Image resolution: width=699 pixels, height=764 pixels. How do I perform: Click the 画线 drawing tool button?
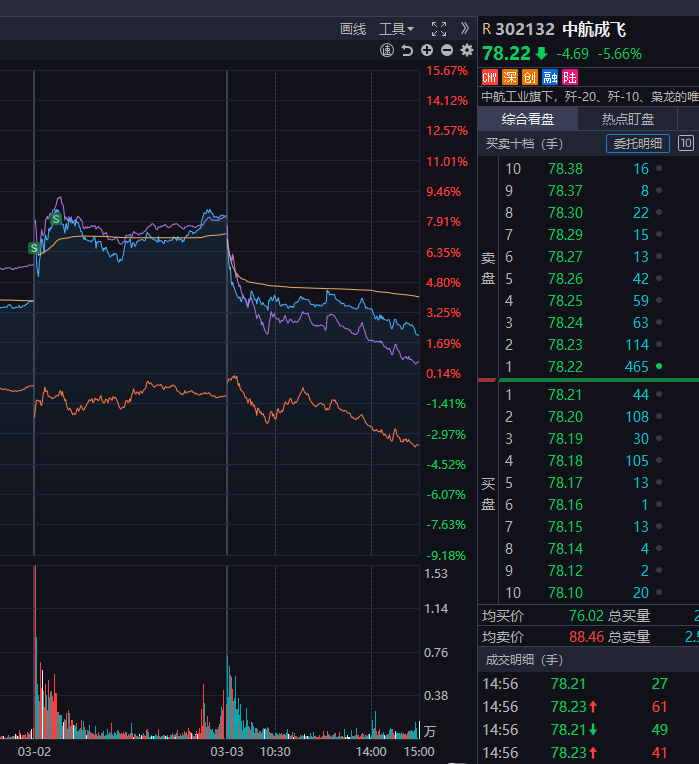353,29
